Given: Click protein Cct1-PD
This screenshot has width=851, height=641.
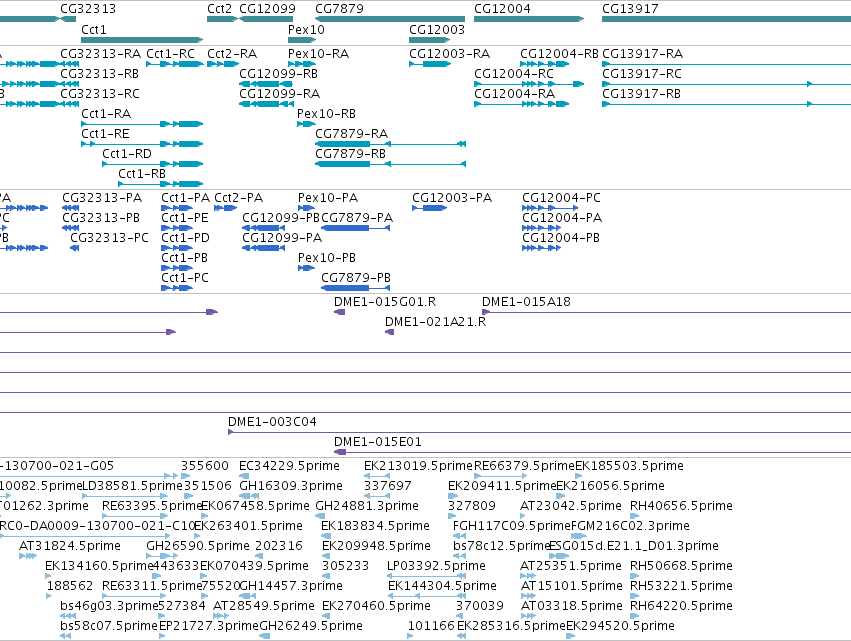Looking at the screenshot, I should pyautogui.click(x=185, y=238).
